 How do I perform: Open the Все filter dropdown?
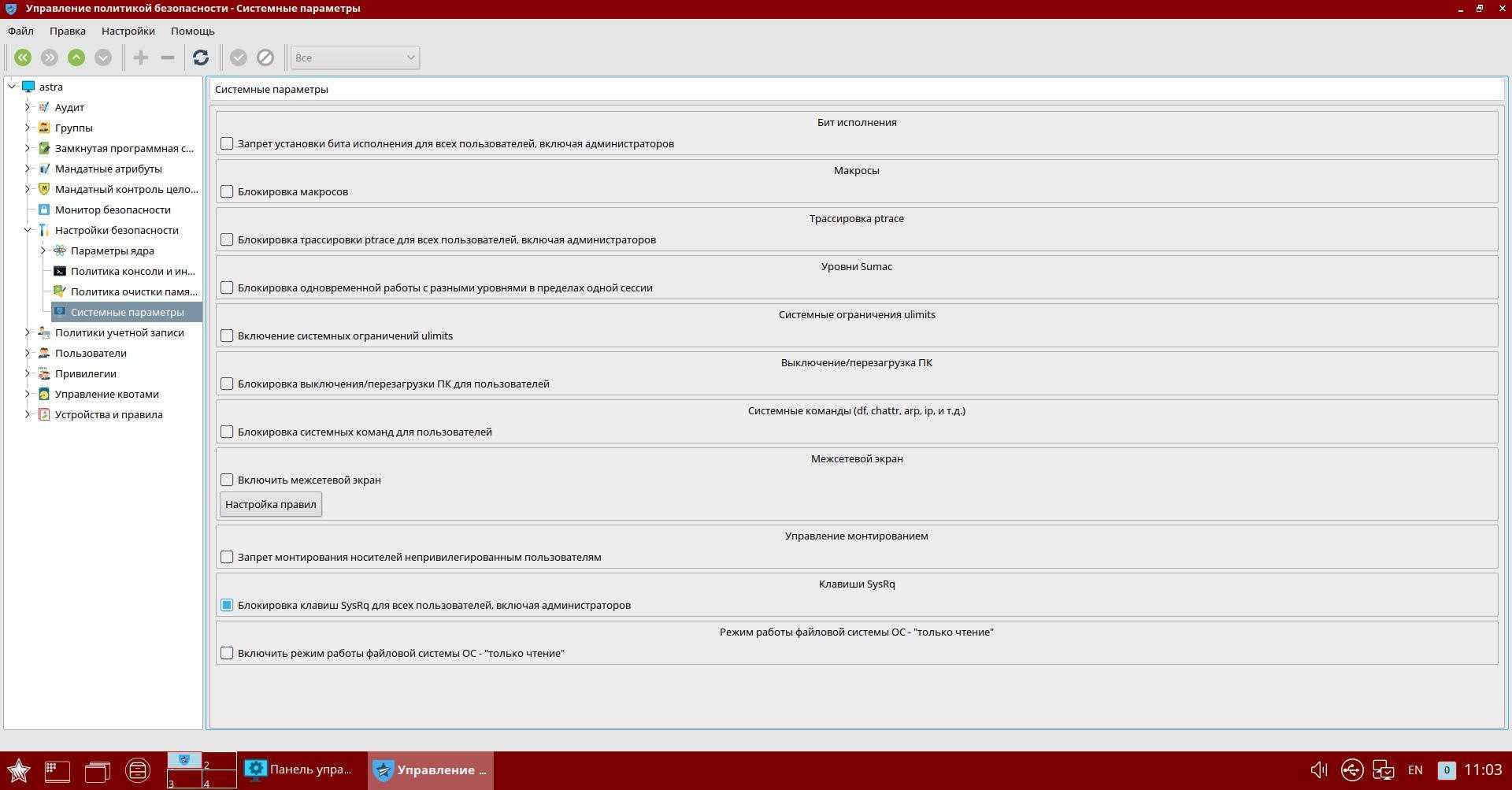[x=354, y=57]
